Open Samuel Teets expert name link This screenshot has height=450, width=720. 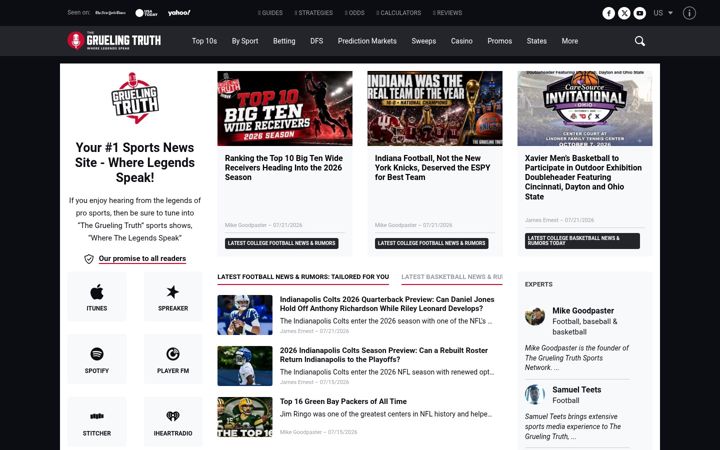pos(577,390)
